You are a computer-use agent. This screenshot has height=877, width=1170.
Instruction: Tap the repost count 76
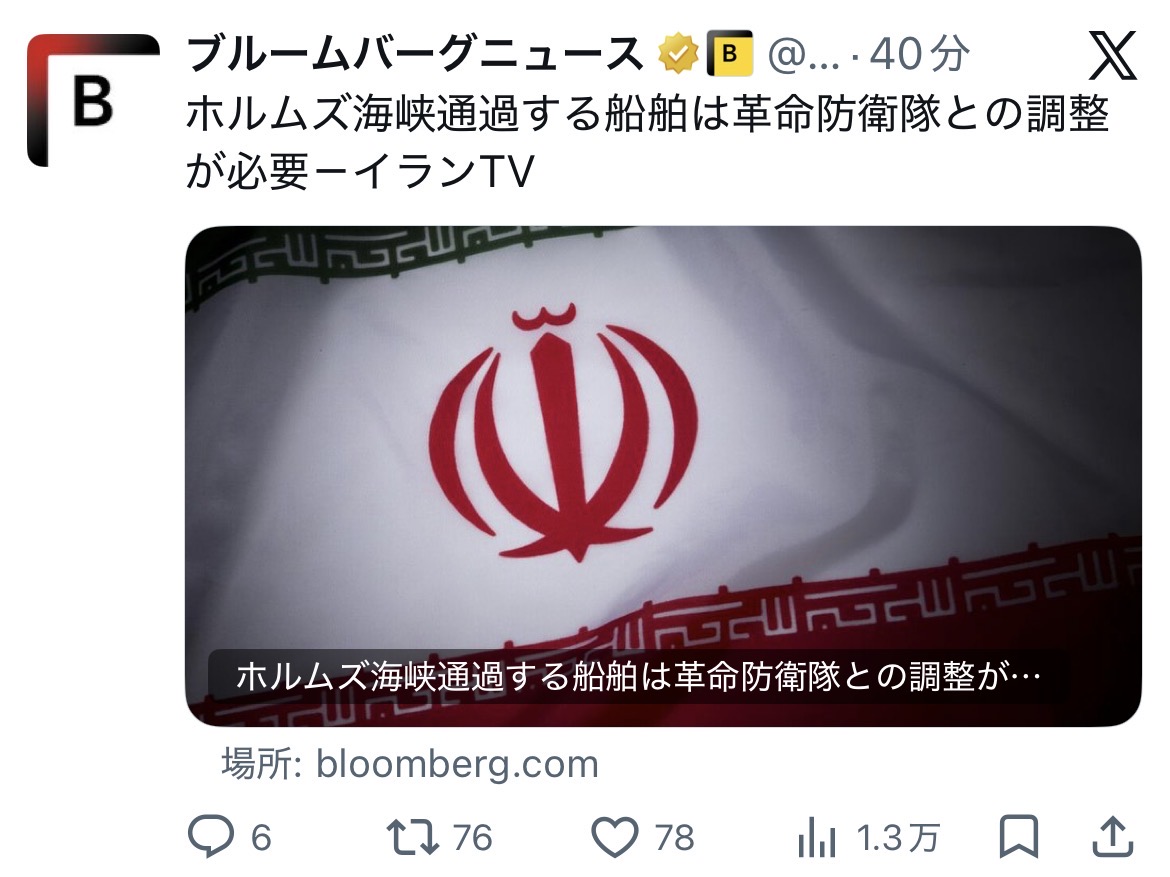coord(472,837)
